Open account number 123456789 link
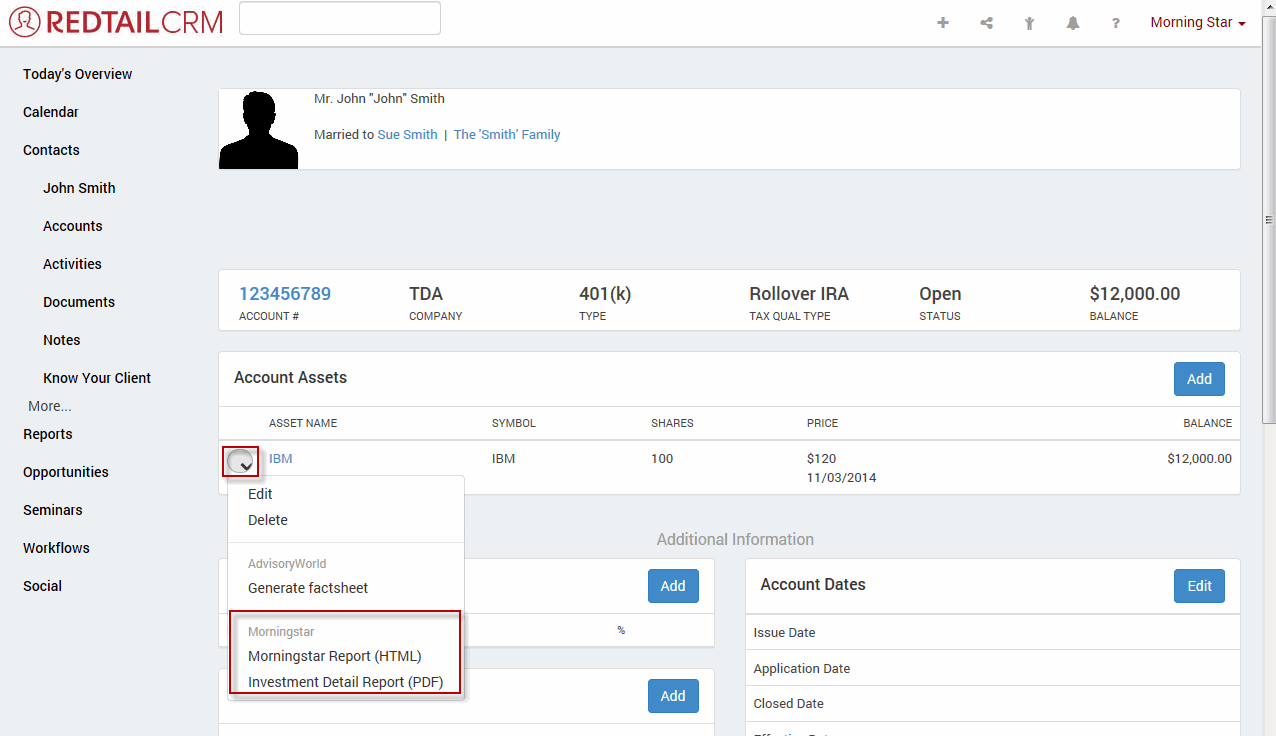The height and width of the screenshot is (736, 1276). click(x=284, y=294)
